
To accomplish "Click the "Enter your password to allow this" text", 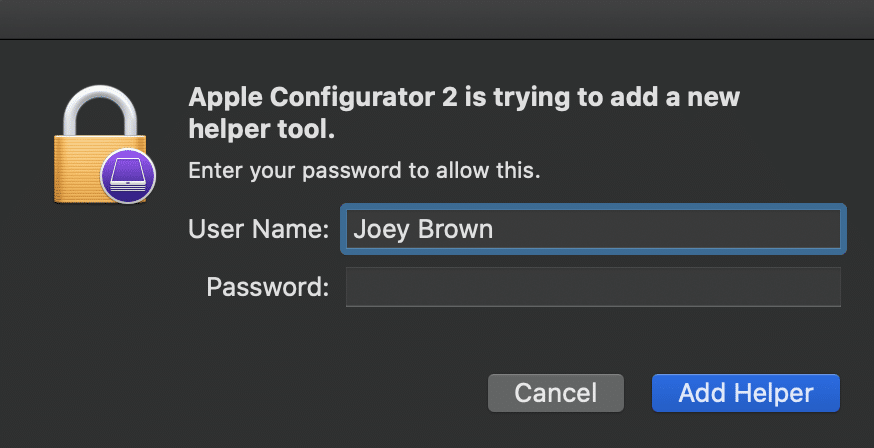I will [x=364, y=171].
